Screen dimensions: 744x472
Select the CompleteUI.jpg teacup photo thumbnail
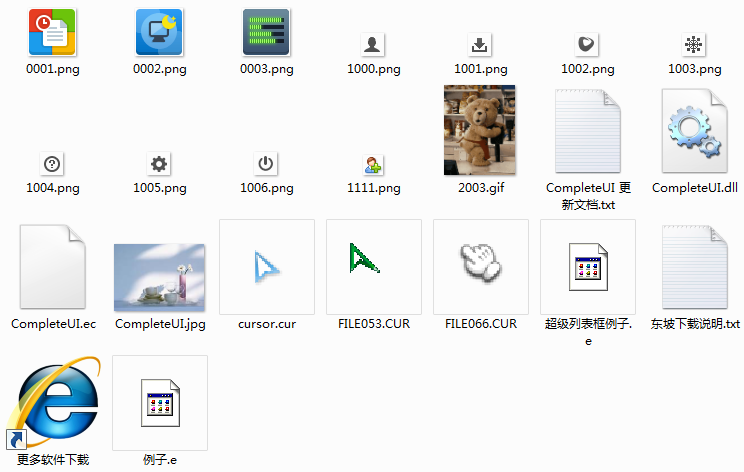click(x=159, y=278)
